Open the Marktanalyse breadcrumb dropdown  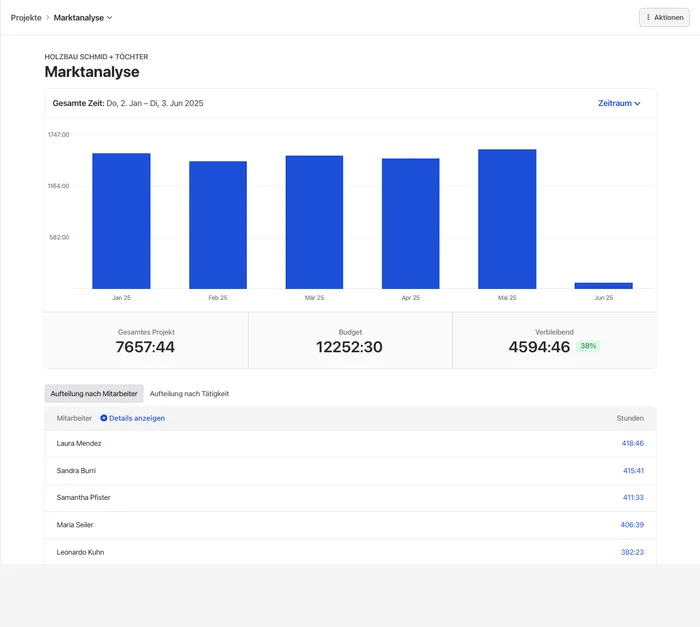pos(83,17)
